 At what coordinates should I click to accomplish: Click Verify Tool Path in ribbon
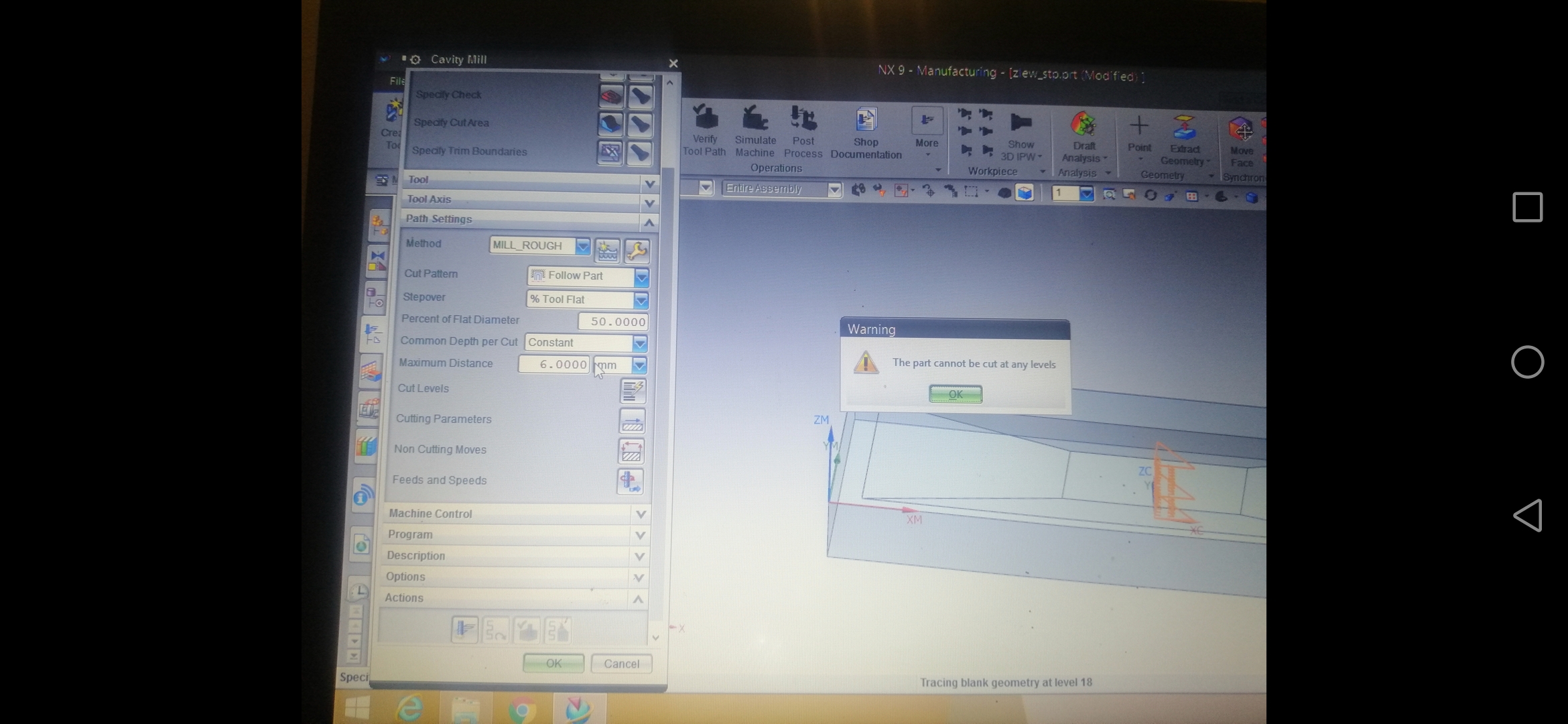tap(704, 130)
